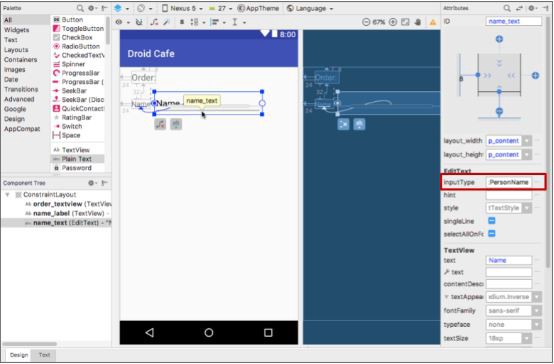Viewport: 554px width, 364px height.
Task: Click the inputType field showing PersonName
Action: click(508, 182)
